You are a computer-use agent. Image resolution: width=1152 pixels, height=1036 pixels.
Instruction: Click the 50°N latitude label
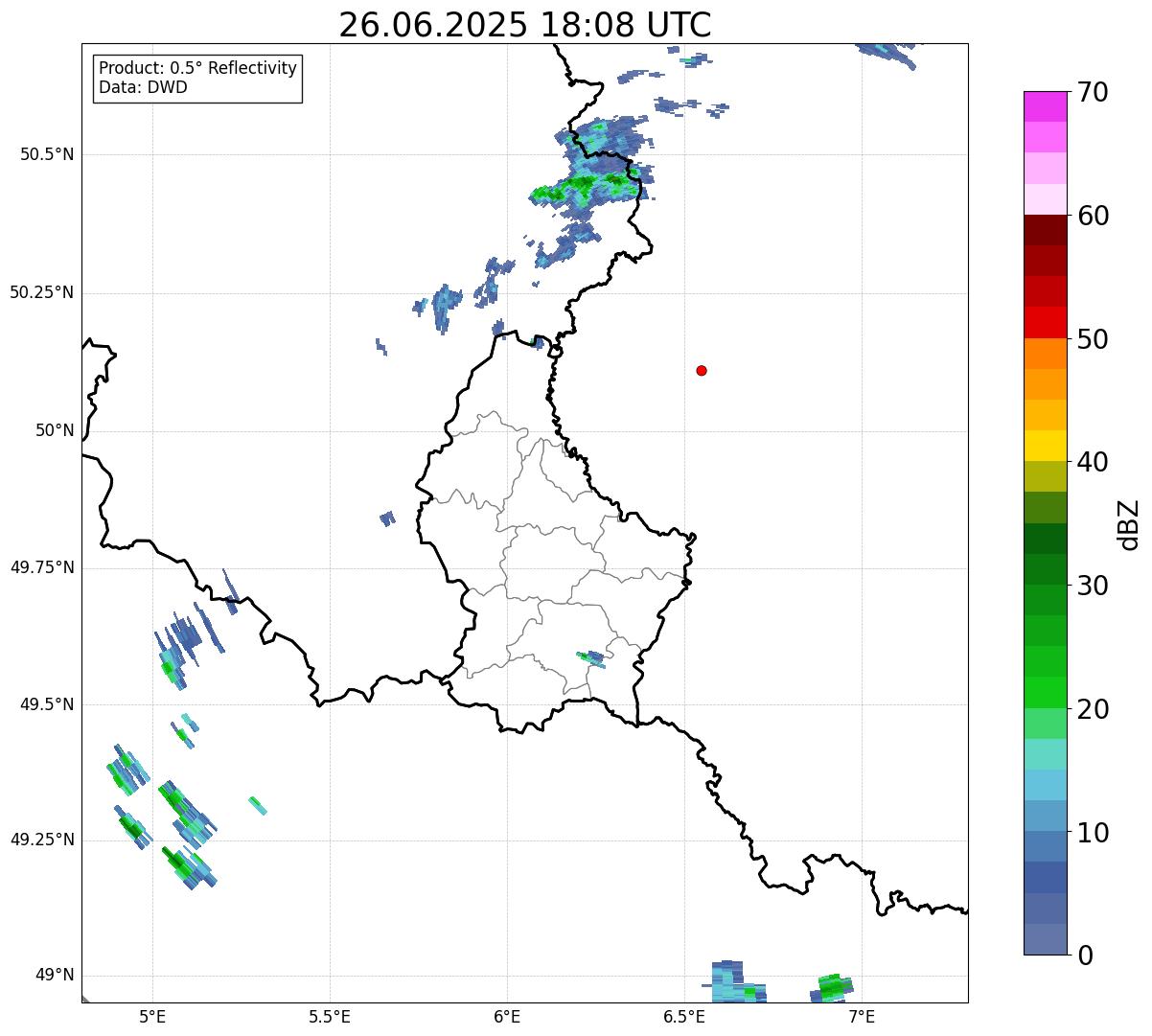click(55, 430)
